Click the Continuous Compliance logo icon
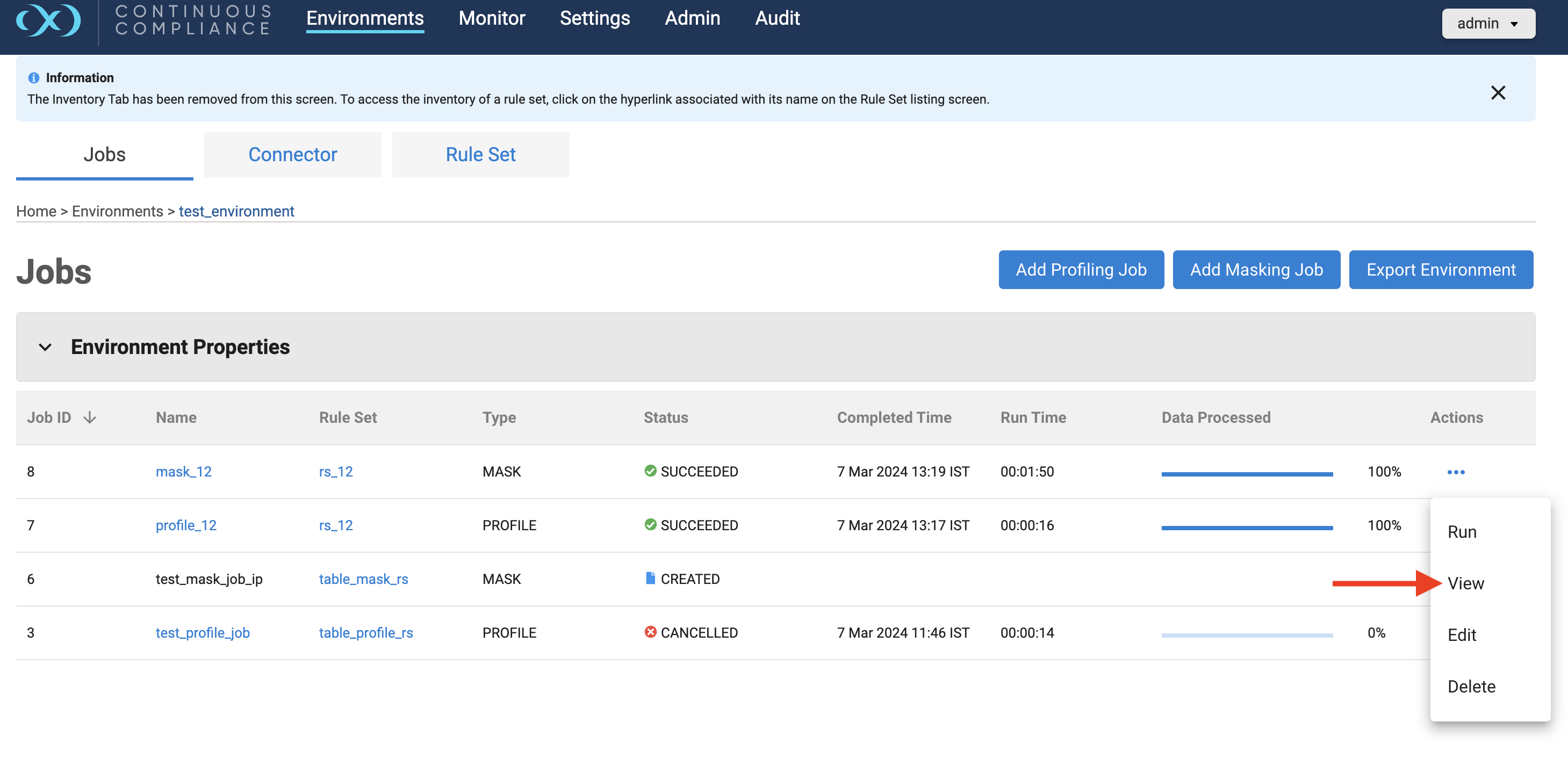Viewport: 1568px width, 765px height. (x=48, y=20)
